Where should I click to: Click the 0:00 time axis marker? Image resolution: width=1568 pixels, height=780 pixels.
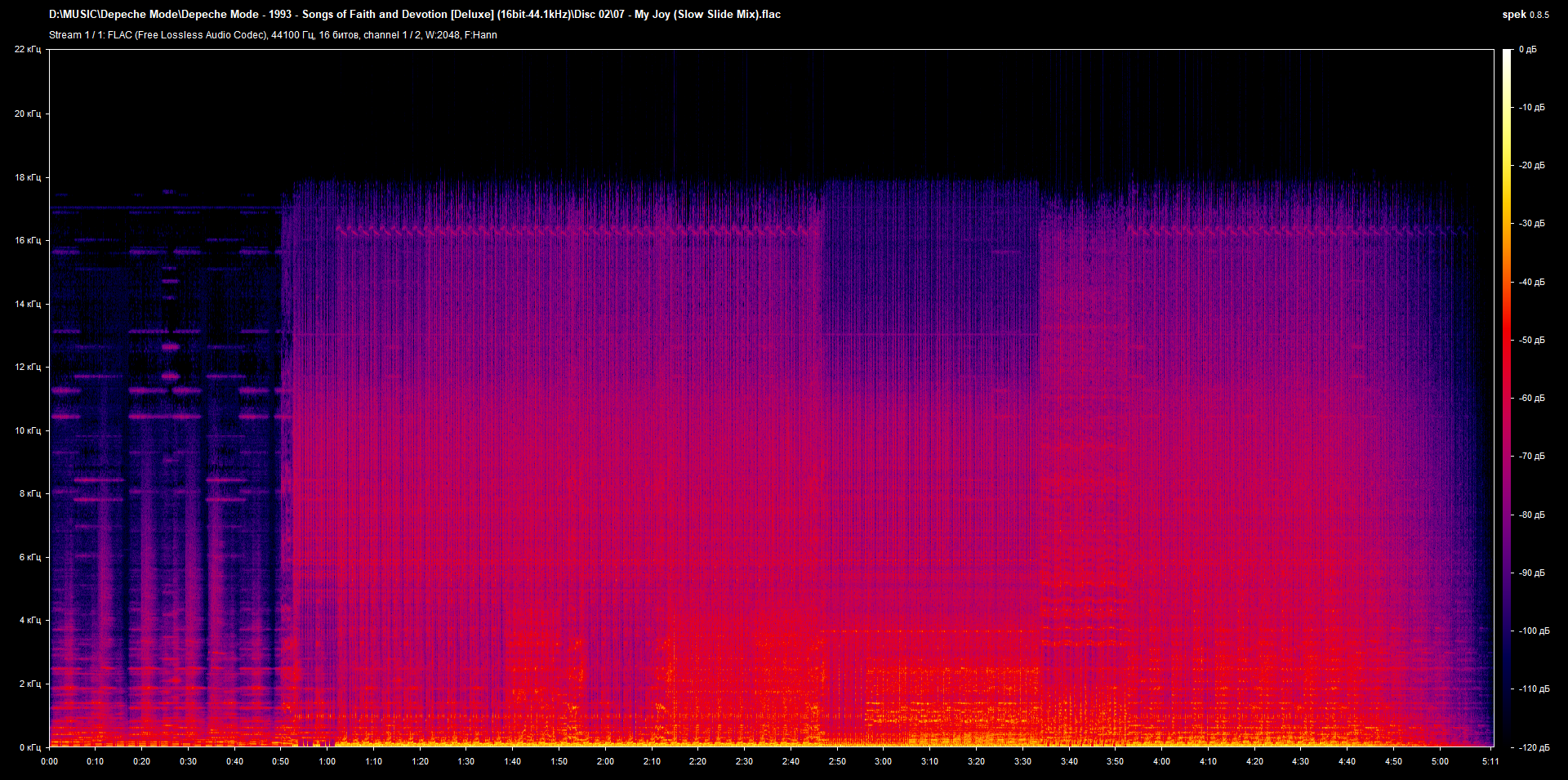(x=50, y=761)
